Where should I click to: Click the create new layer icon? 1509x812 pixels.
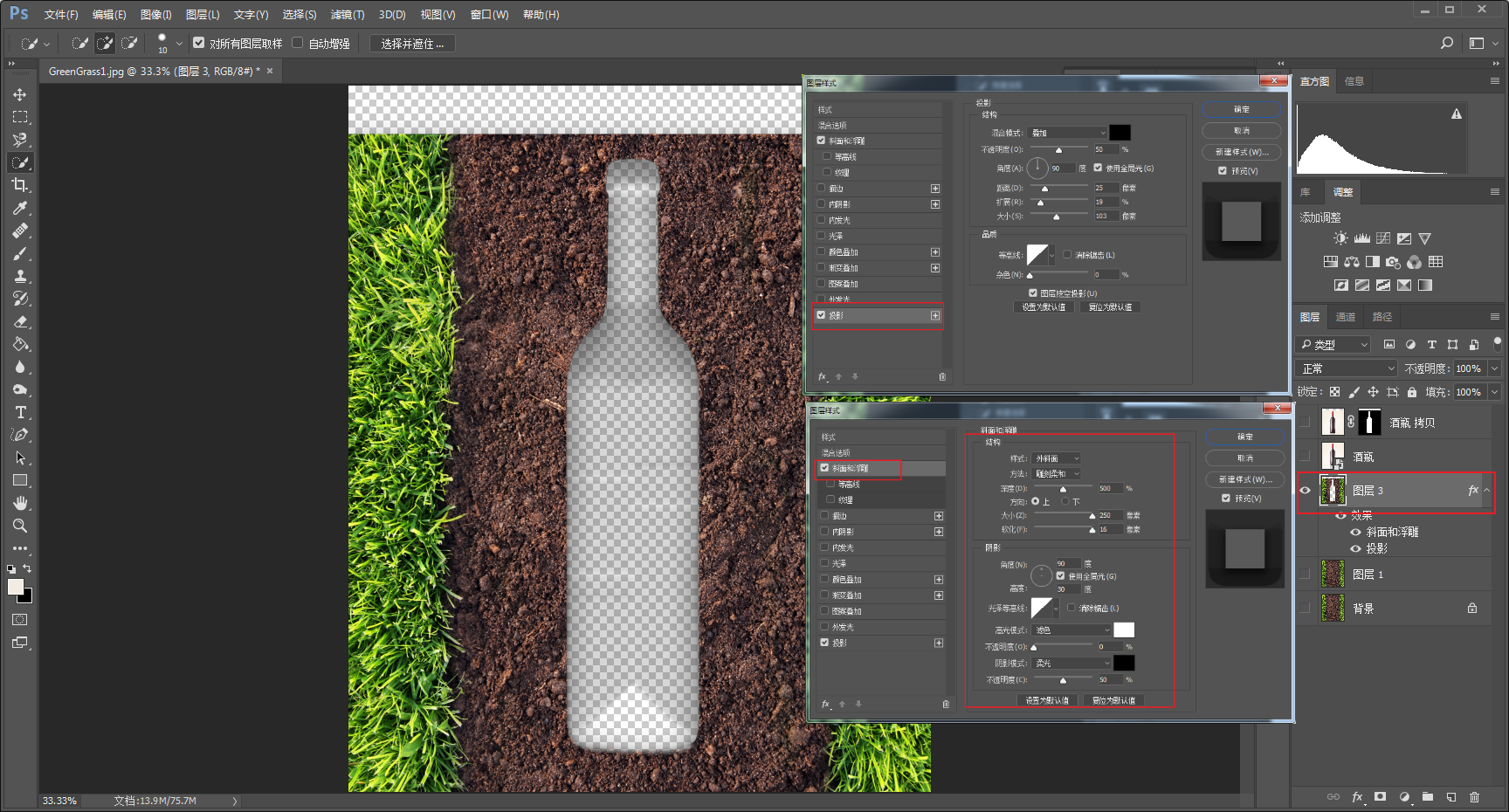[x=1450, y=796]
